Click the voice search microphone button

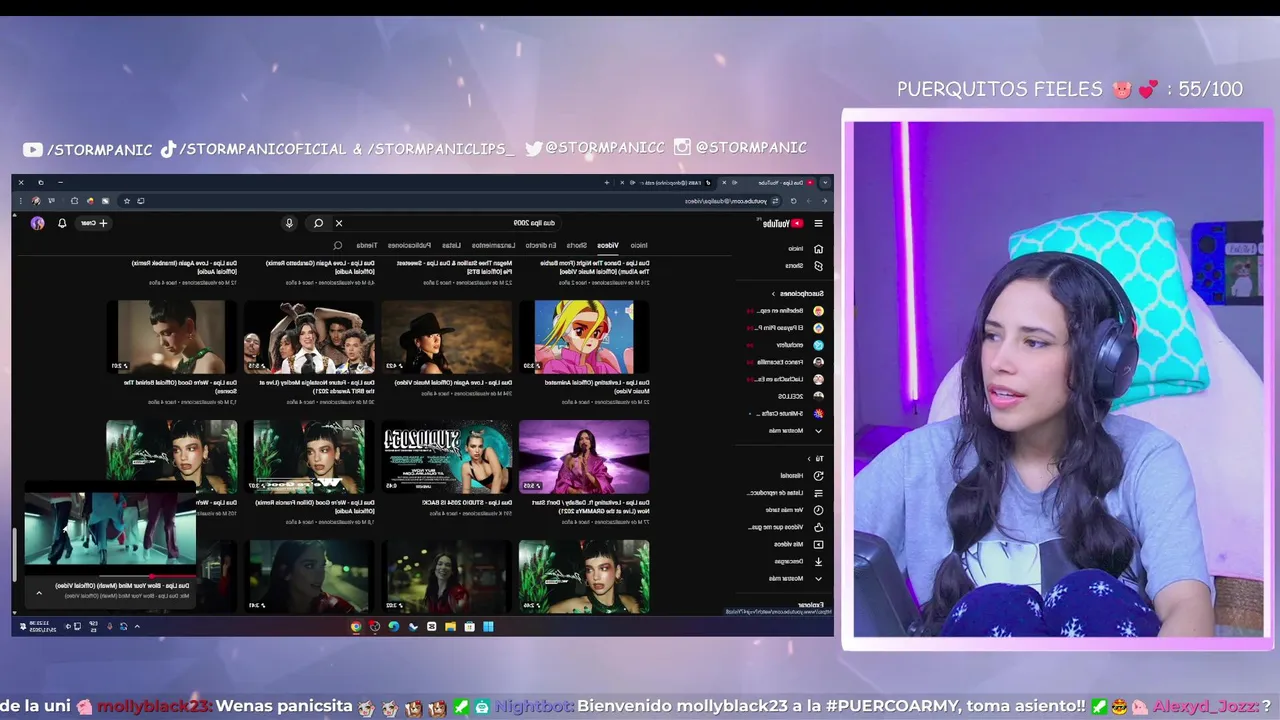point(289,223)
